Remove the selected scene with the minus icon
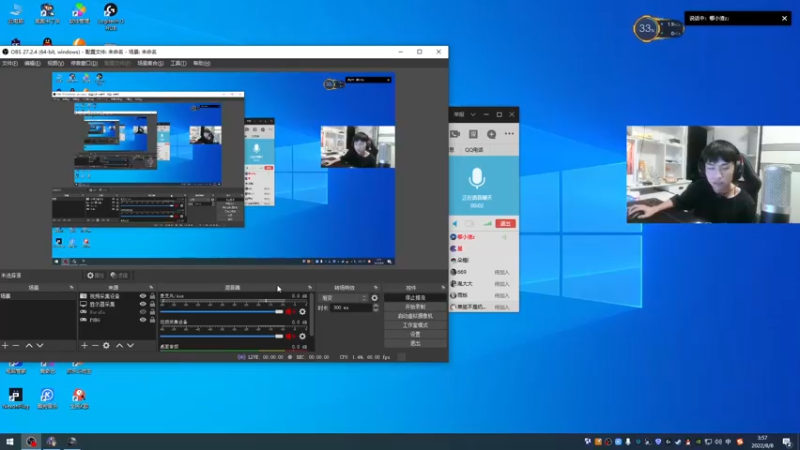Screen dimensions: 800x450 tap(16, 345)
